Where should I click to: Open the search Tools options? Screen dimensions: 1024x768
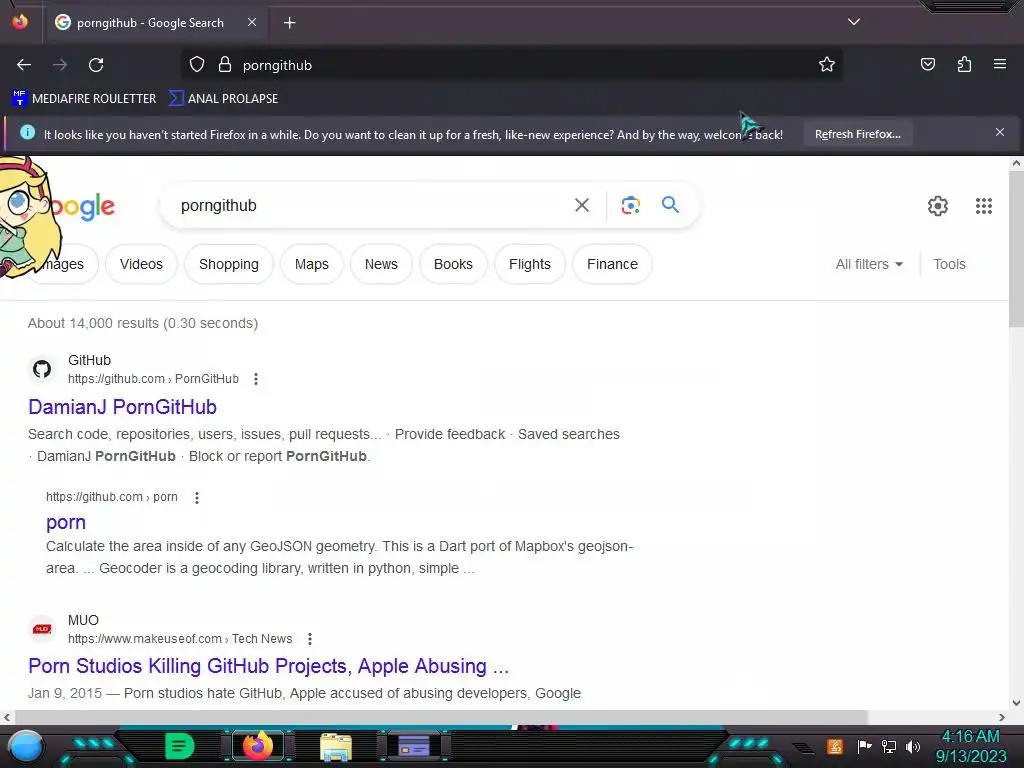coord(949,264)
